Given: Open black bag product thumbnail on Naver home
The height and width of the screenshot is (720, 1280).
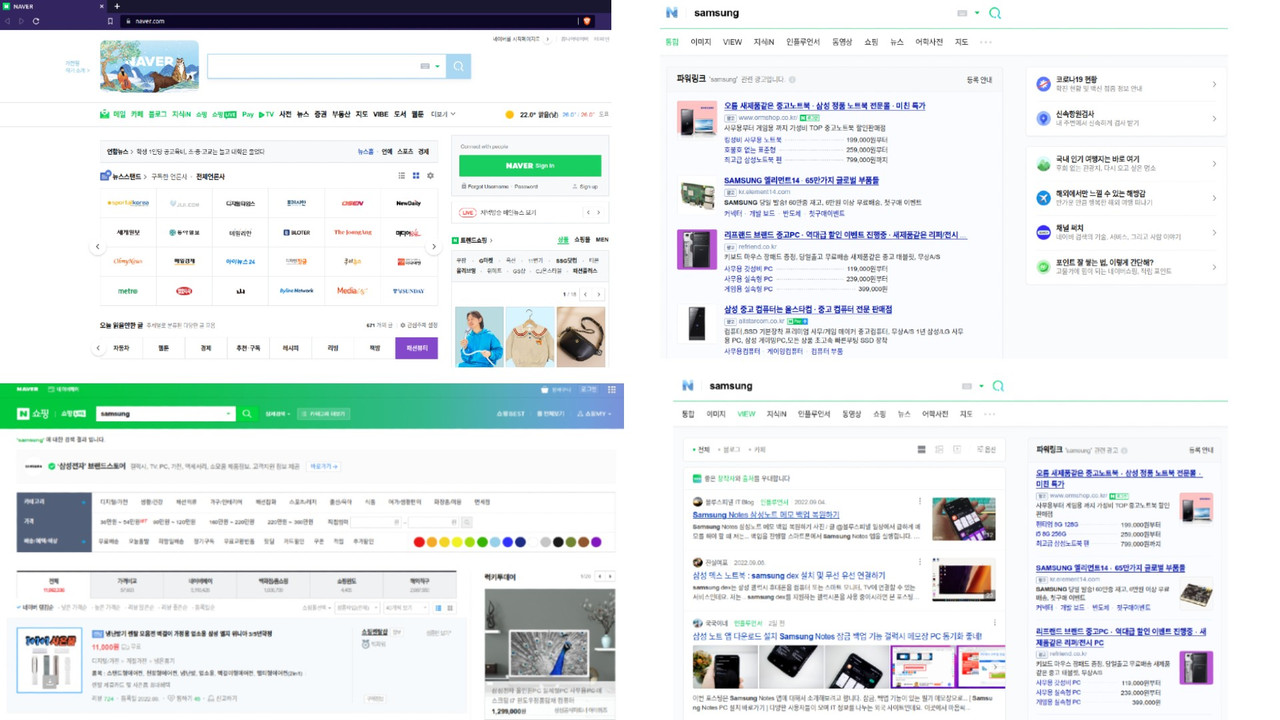Looking at the screenshot, I should 581,337.
